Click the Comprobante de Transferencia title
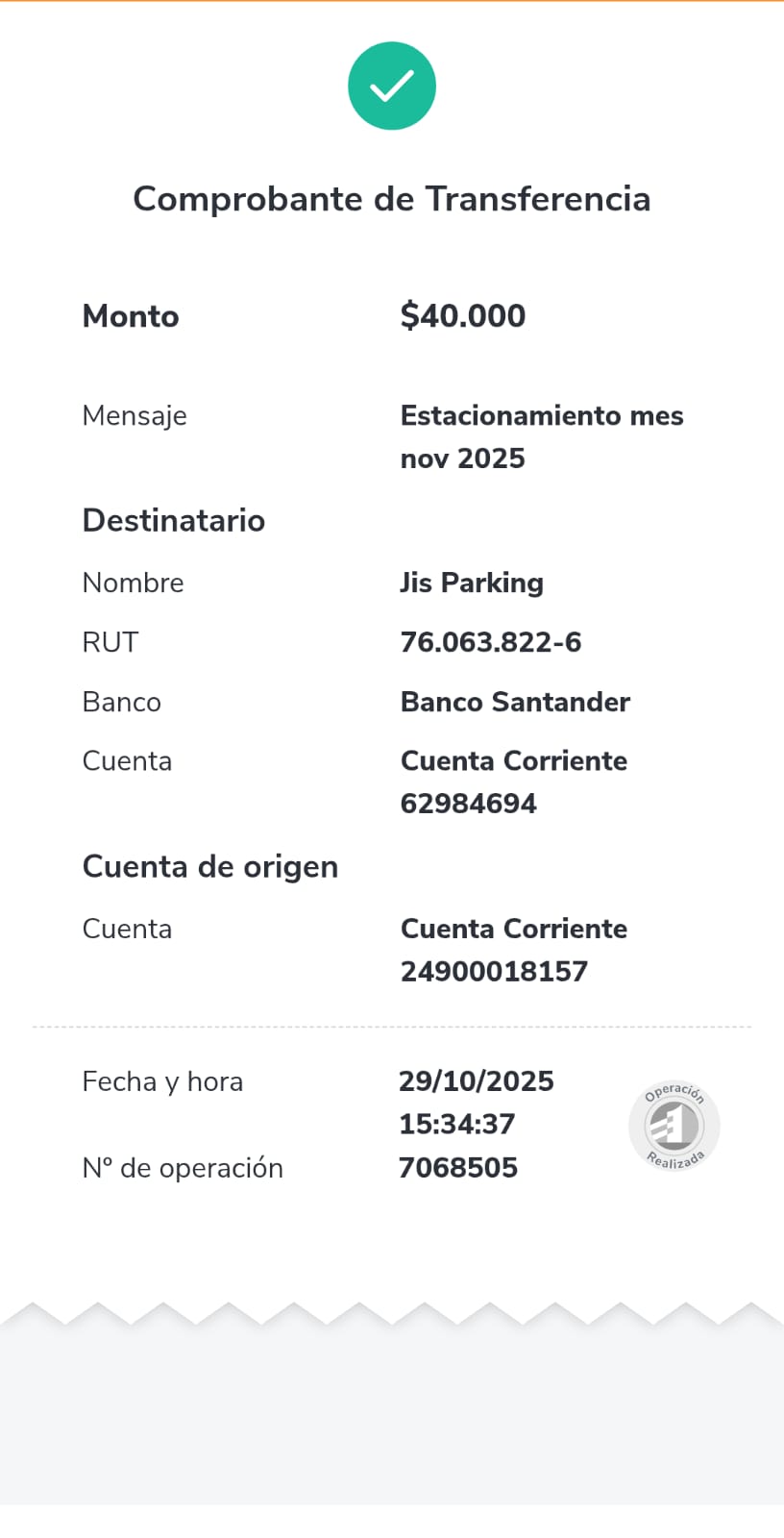 coord(392,199)
